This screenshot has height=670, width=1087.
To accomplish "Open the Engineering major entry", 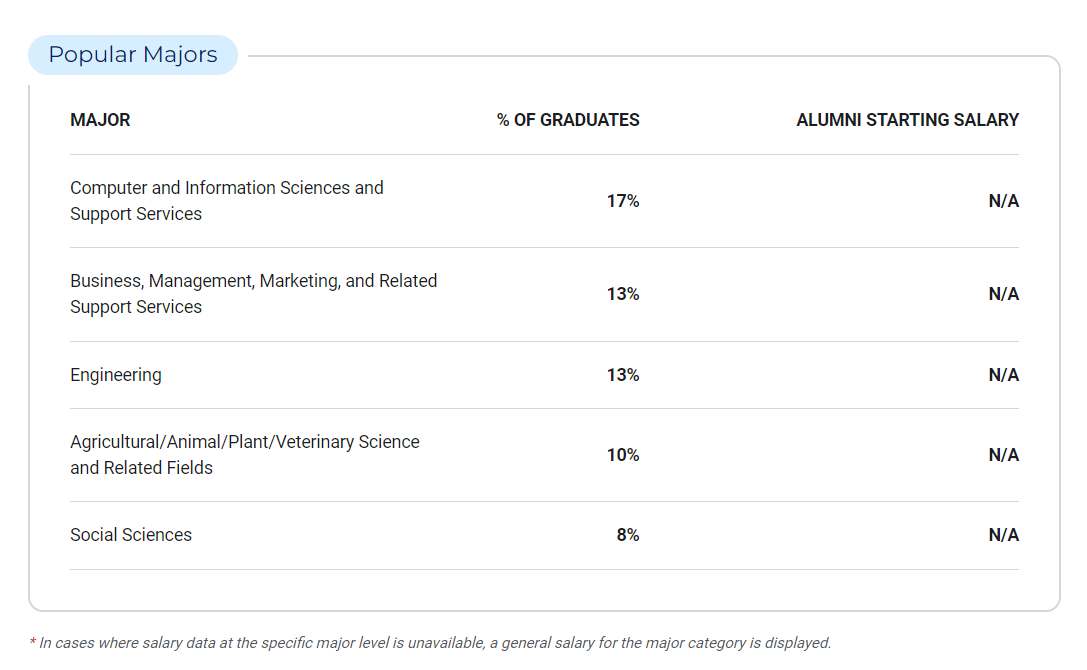I will [116, 375].
